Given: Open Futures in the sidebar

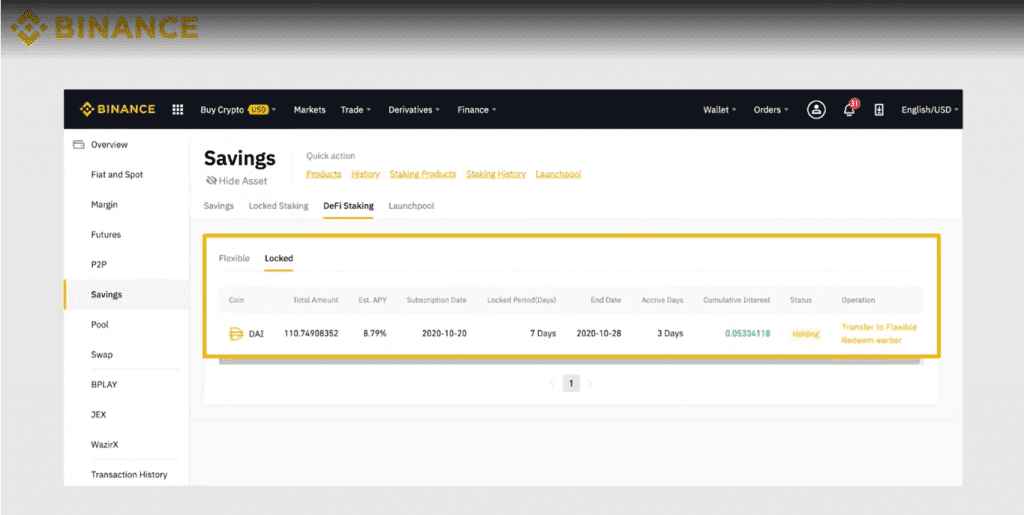Looking at the screenshot, I should 106,235.
